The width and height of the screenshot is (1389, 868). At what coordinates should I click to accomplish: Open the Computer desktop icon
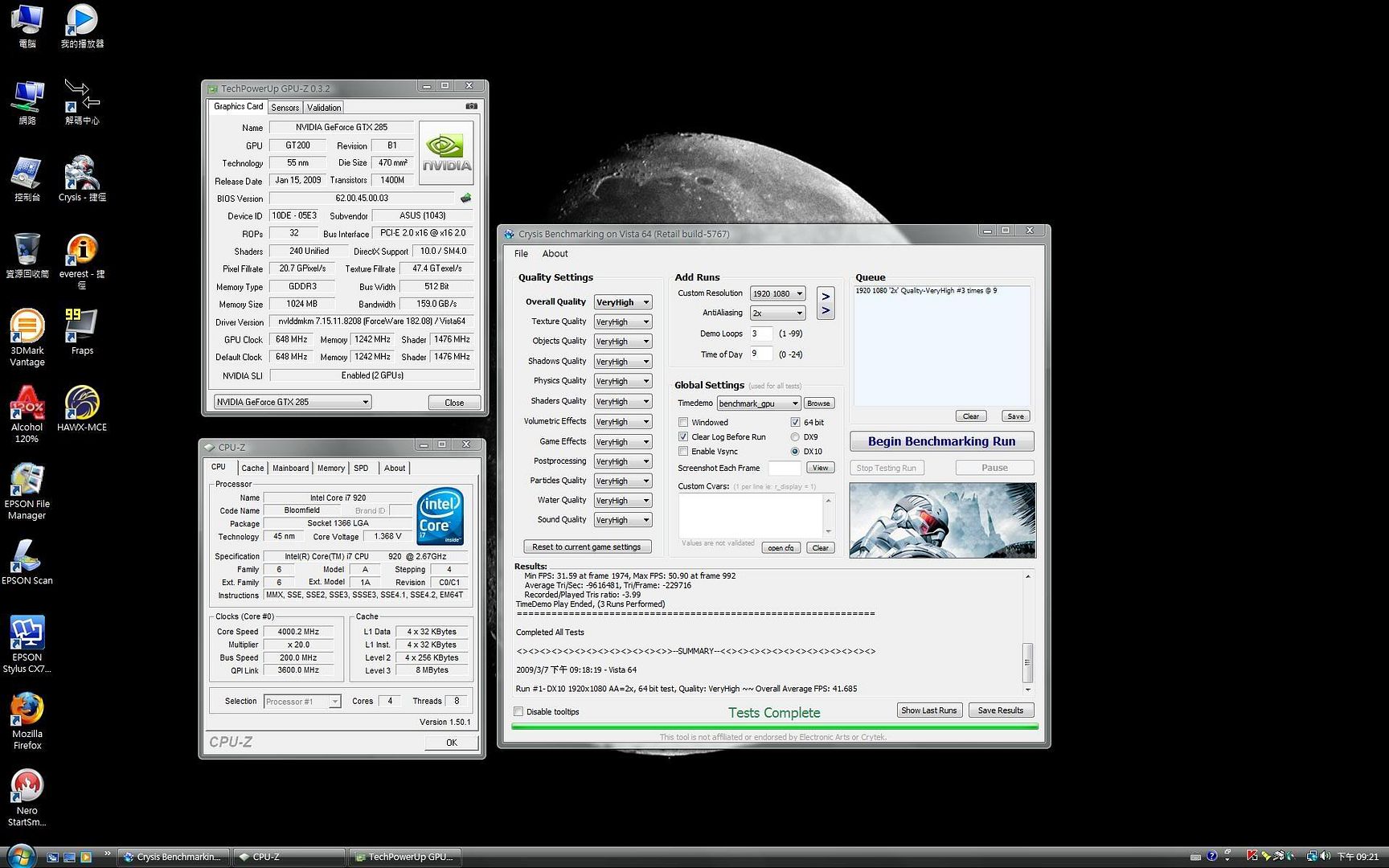(x=27, y=26)
